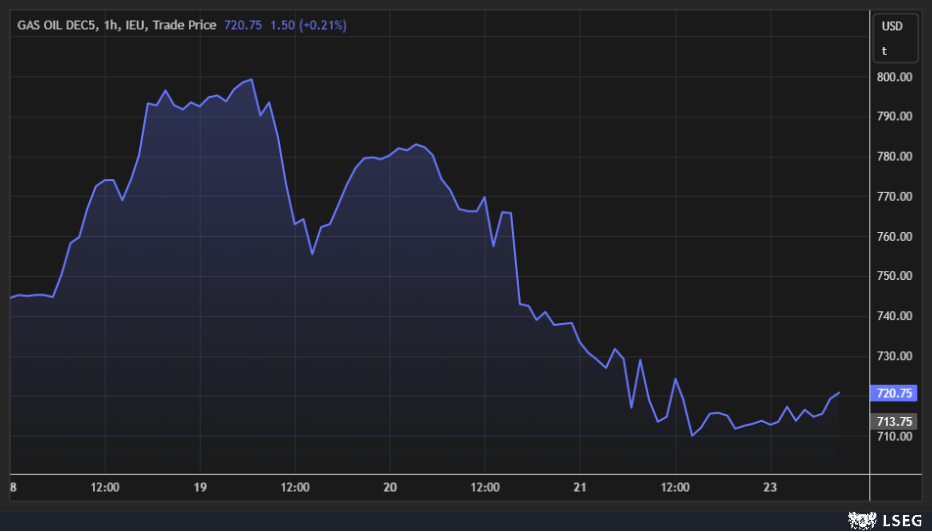Click the last point of the price line
932x532 pixels.
[838, 393]
